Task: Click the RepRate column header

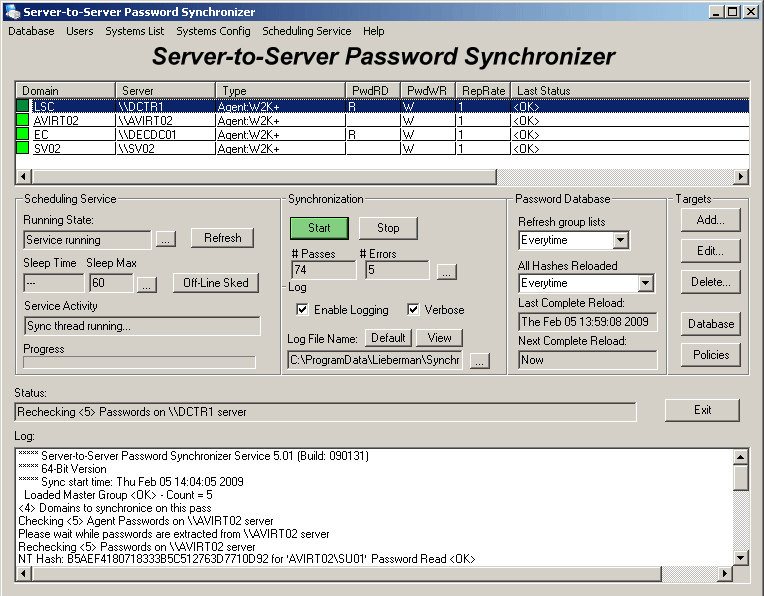Action: 483,91
